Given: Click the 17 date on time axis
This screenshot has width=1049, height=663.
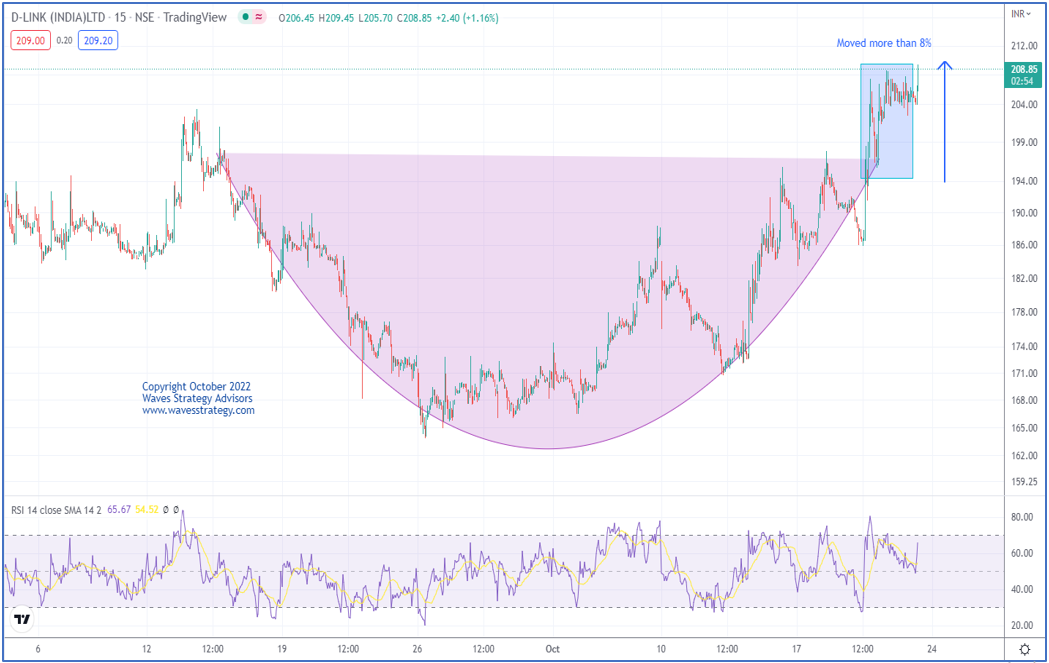Looking at the screenshot, I should [796, 649].
